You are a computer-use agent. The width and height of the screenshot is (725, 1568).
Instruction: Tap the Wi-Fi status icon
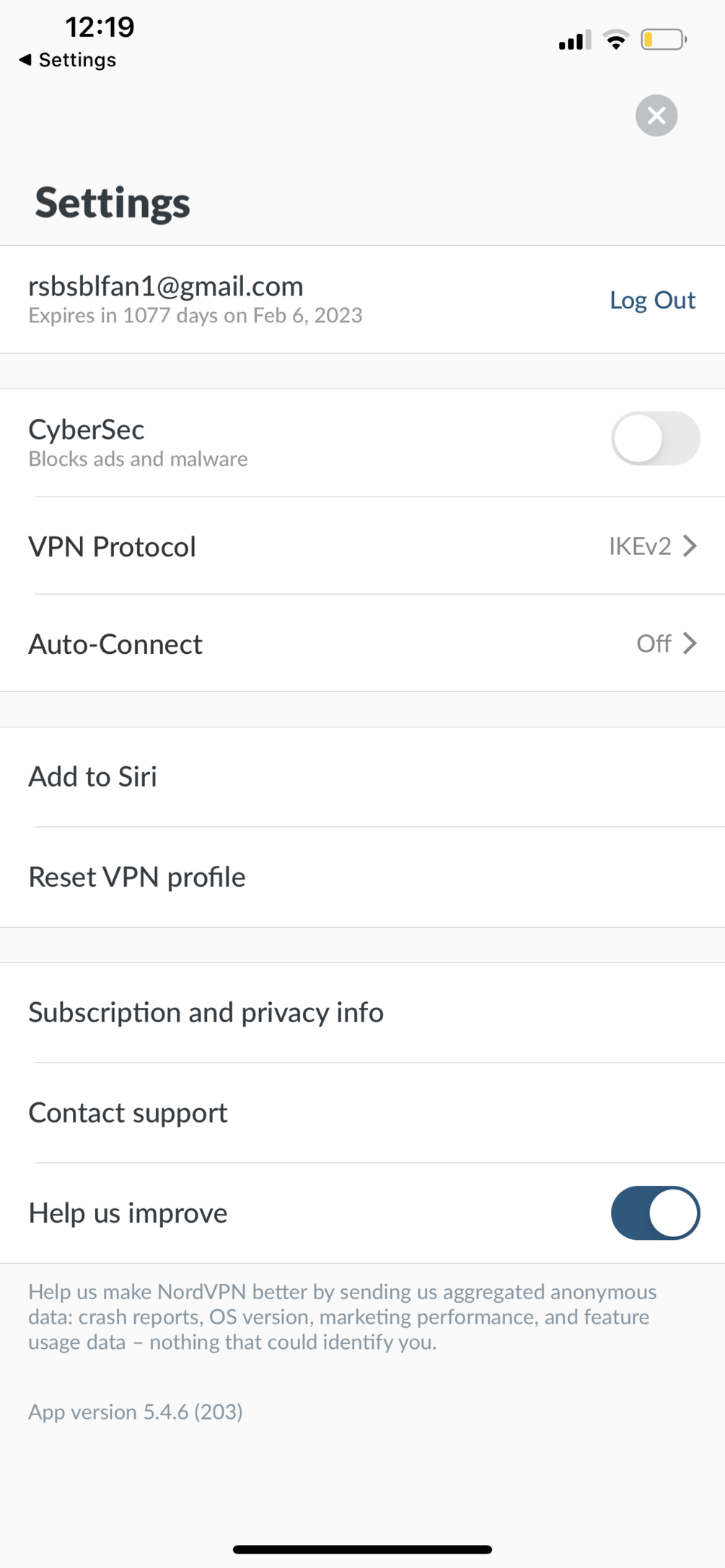tap(615, 40)
